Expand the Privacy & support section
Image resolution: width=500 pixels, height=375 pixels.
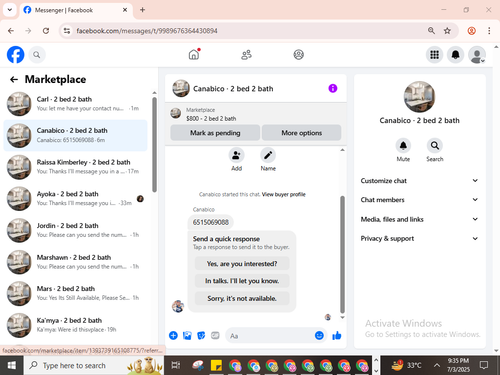pyautogui.click(x=419, y=238)
